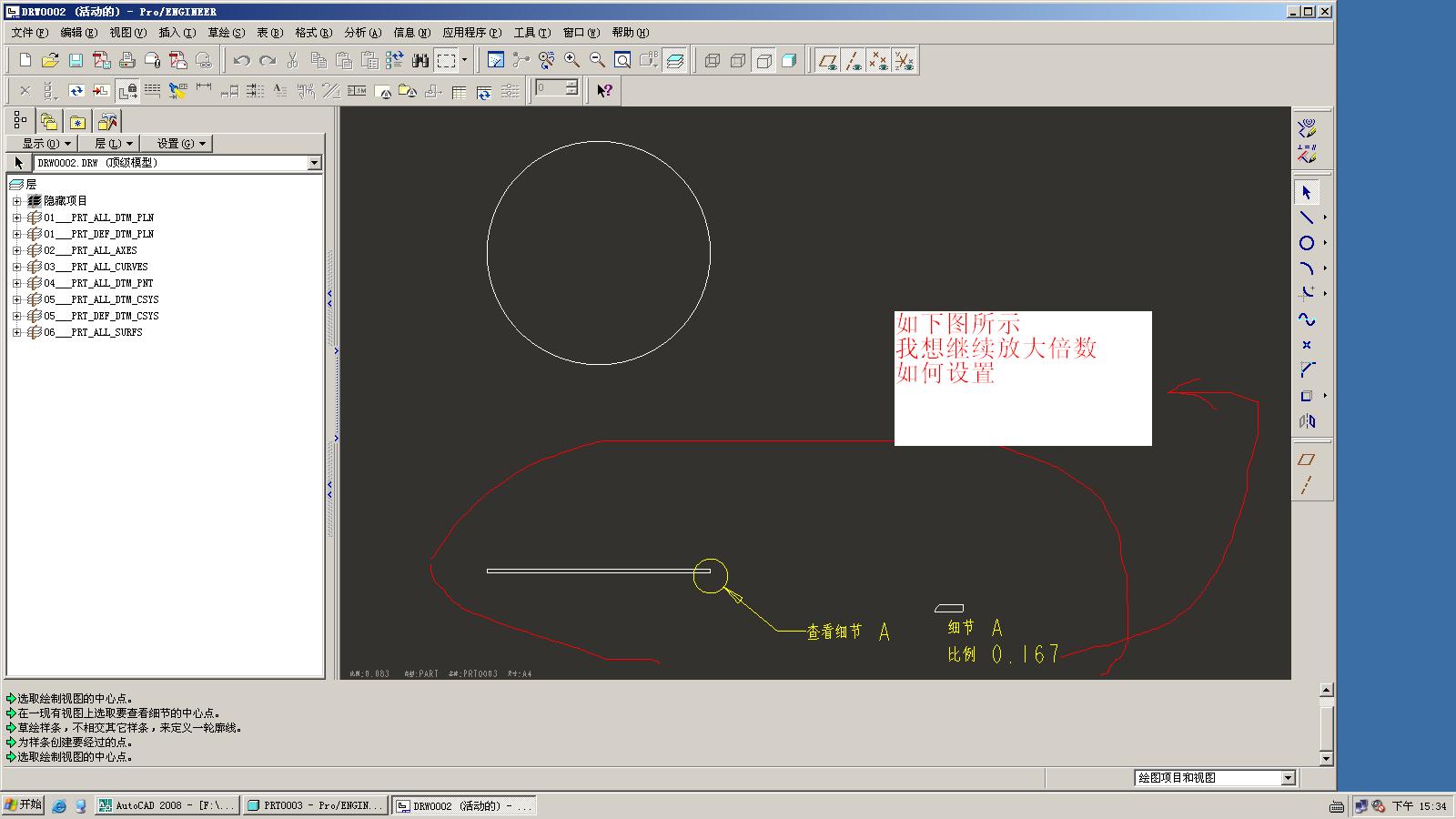Image resolution: width=1456 pixels, height=819 pixels.
Task: Open the 绘图项目和视图 filter dropdown
Action: click(x=1288, y=778)
